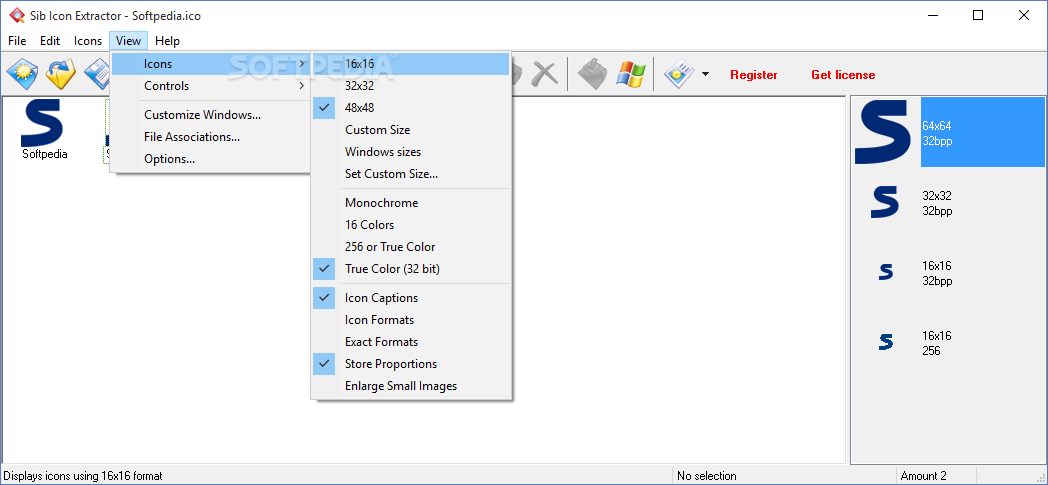The width and height of the screenshot is (1048, 485).
Task: Click the new icon collection toolbar icon
Action: (x=23, y=73)
